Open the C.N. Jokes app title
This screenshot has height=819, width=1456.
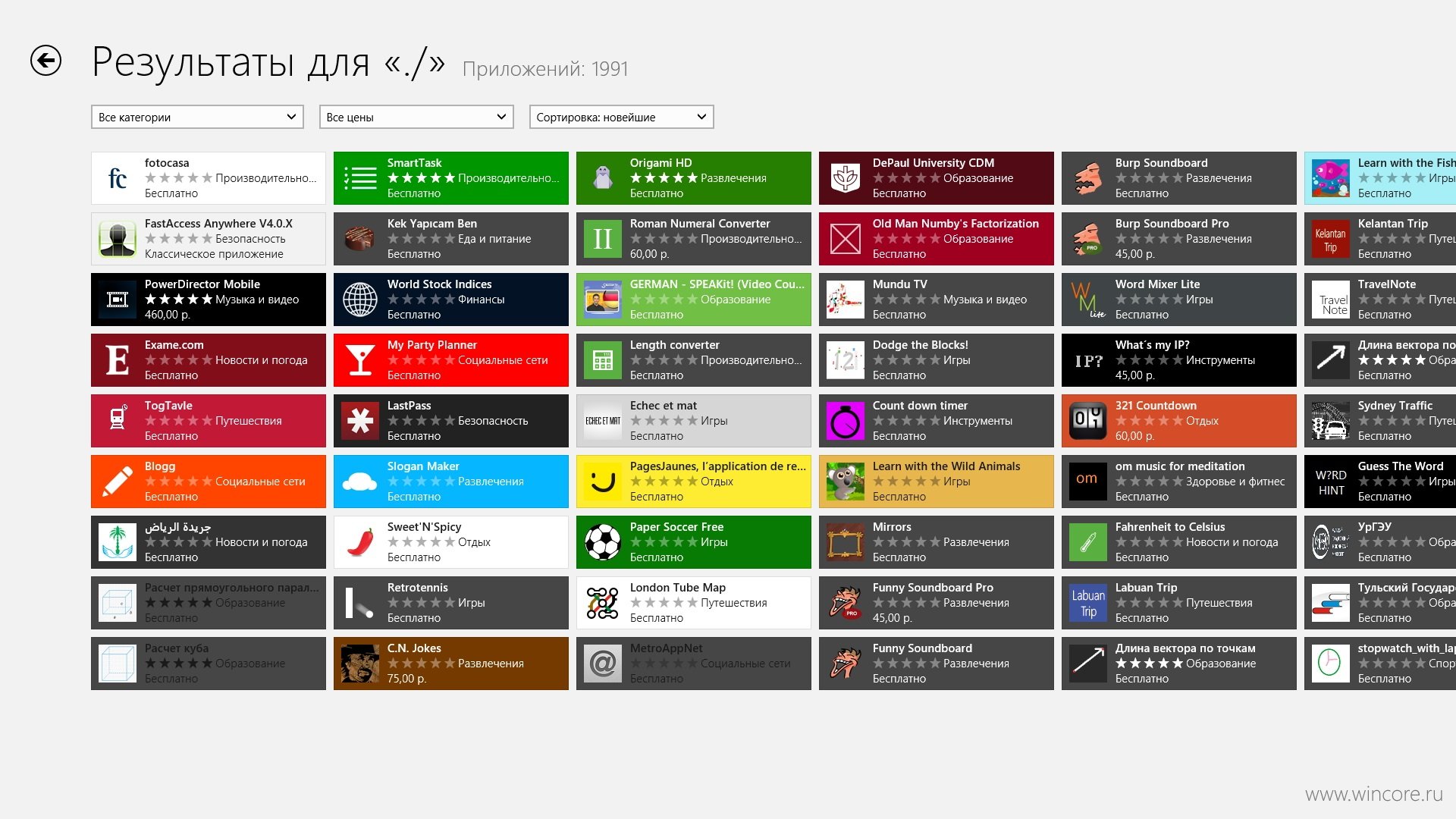414,648
